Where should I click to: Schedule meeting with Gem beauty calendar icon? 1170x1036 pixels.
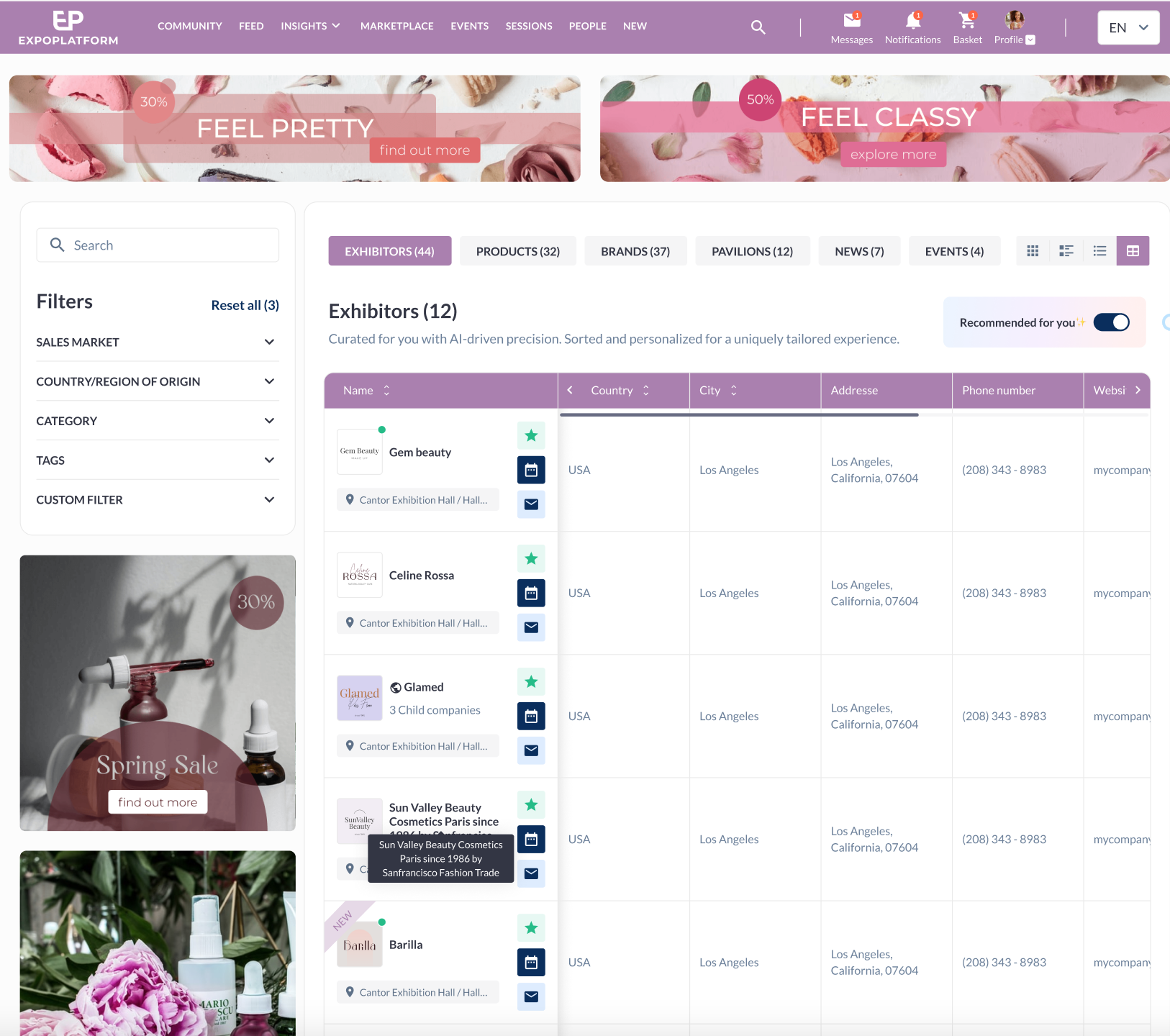tap(531, 470)
